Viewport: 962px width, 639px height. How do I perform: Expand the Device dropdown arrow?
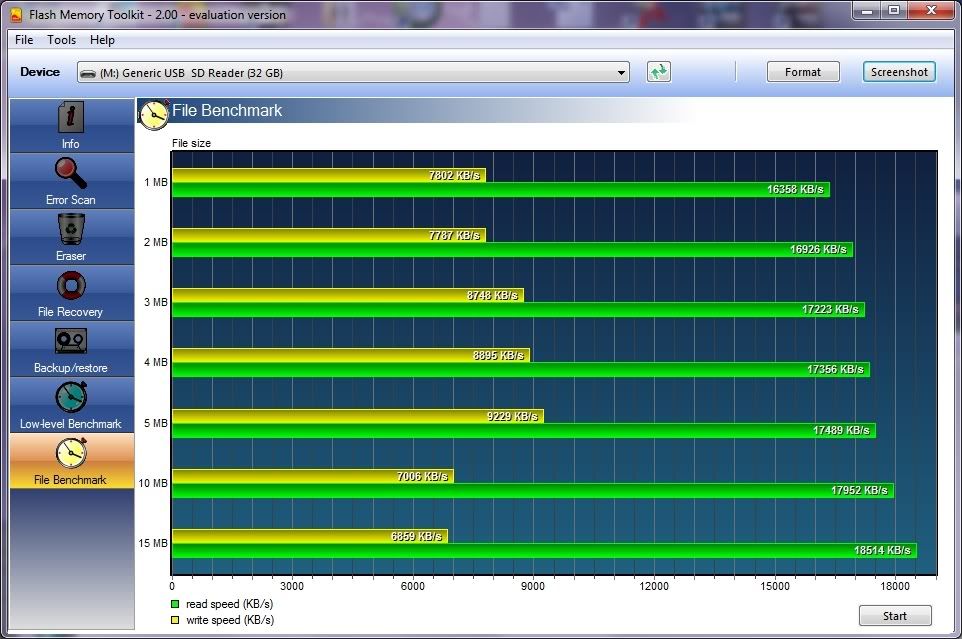621,73
